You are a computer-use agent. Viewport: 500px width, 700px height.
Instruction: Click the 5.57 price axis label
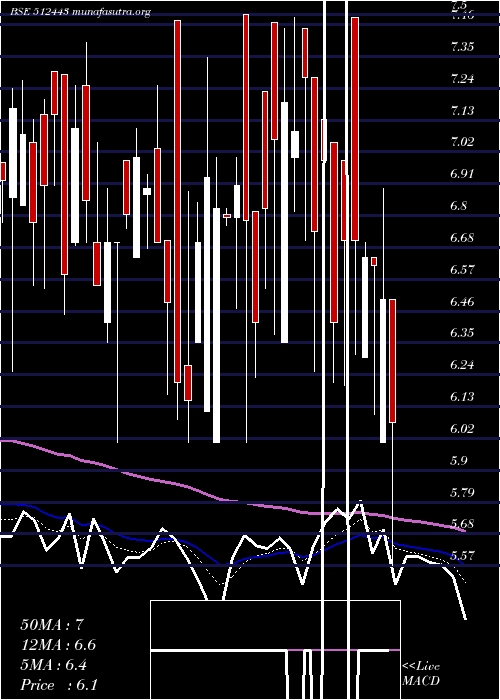coord(463,555)
